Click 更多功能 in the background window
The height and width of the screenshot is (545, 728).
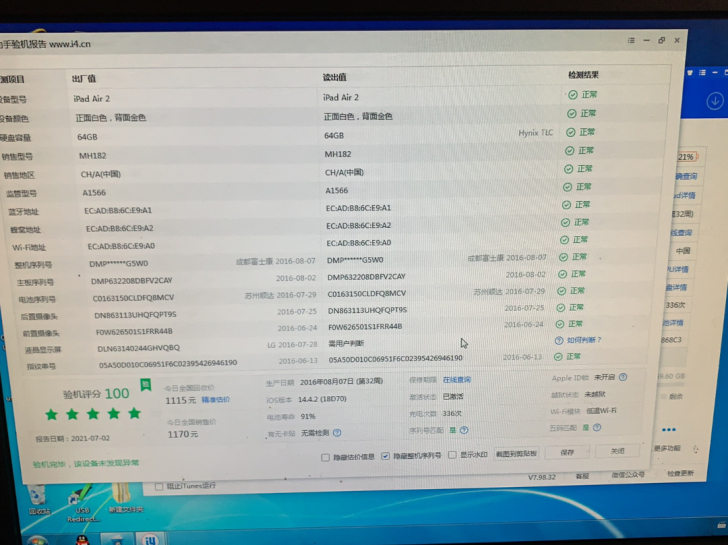[667, 448]
